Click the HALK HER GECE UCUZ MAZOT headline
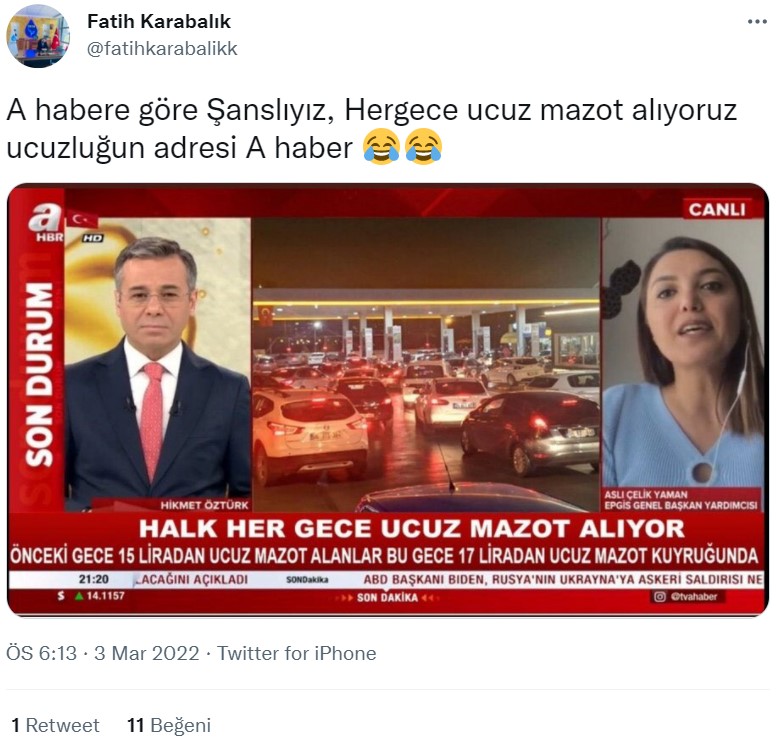776x742 pixels. (412, 528)
